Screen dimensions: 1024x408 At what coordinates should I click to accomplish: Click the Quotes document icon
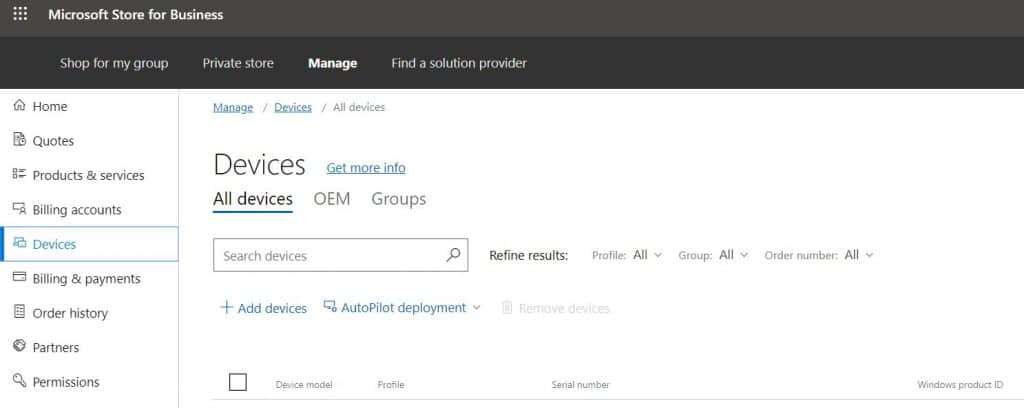click(x=20, y=140)
